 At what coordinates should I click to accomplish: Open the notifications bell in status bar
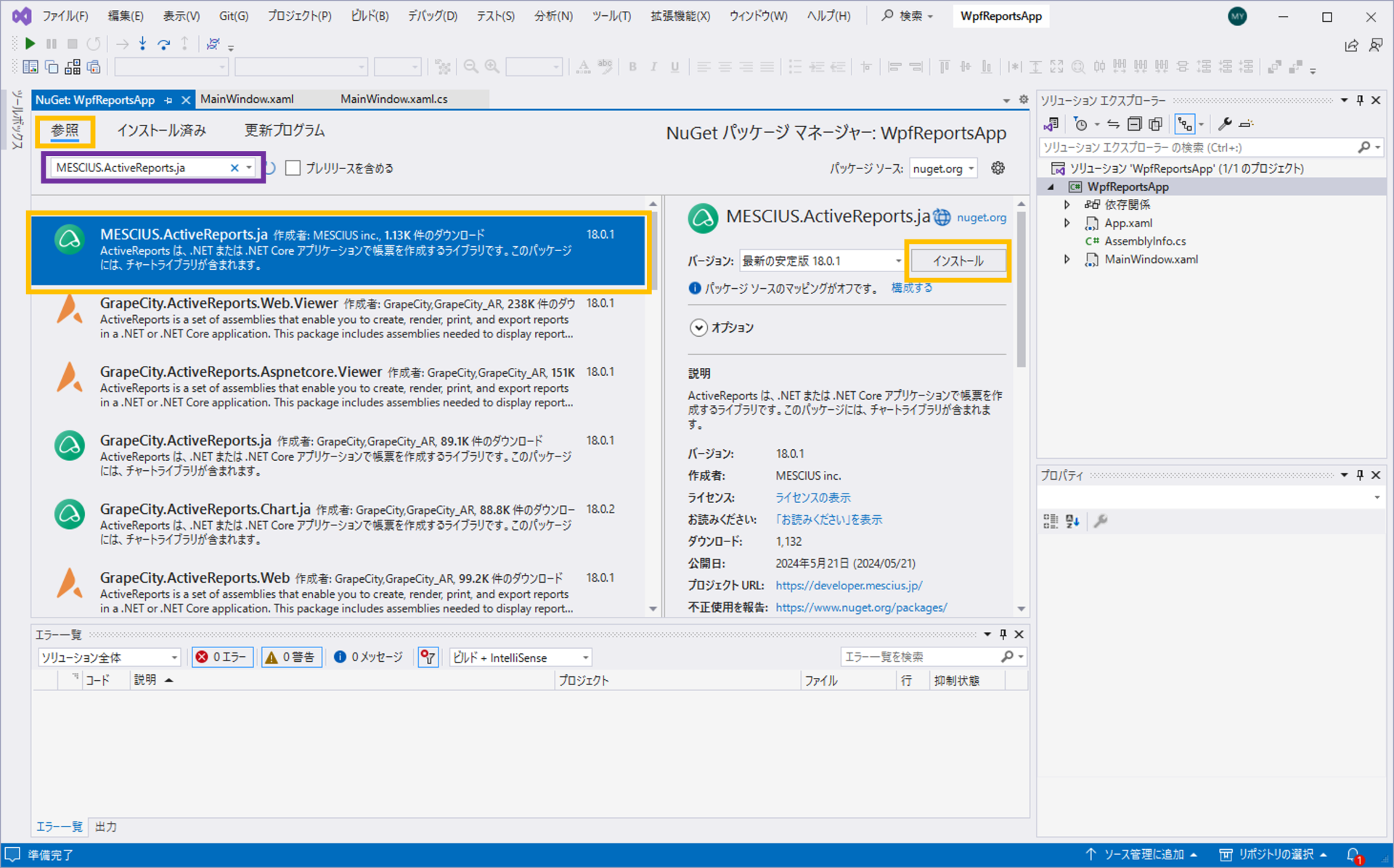click(1353, 855)
